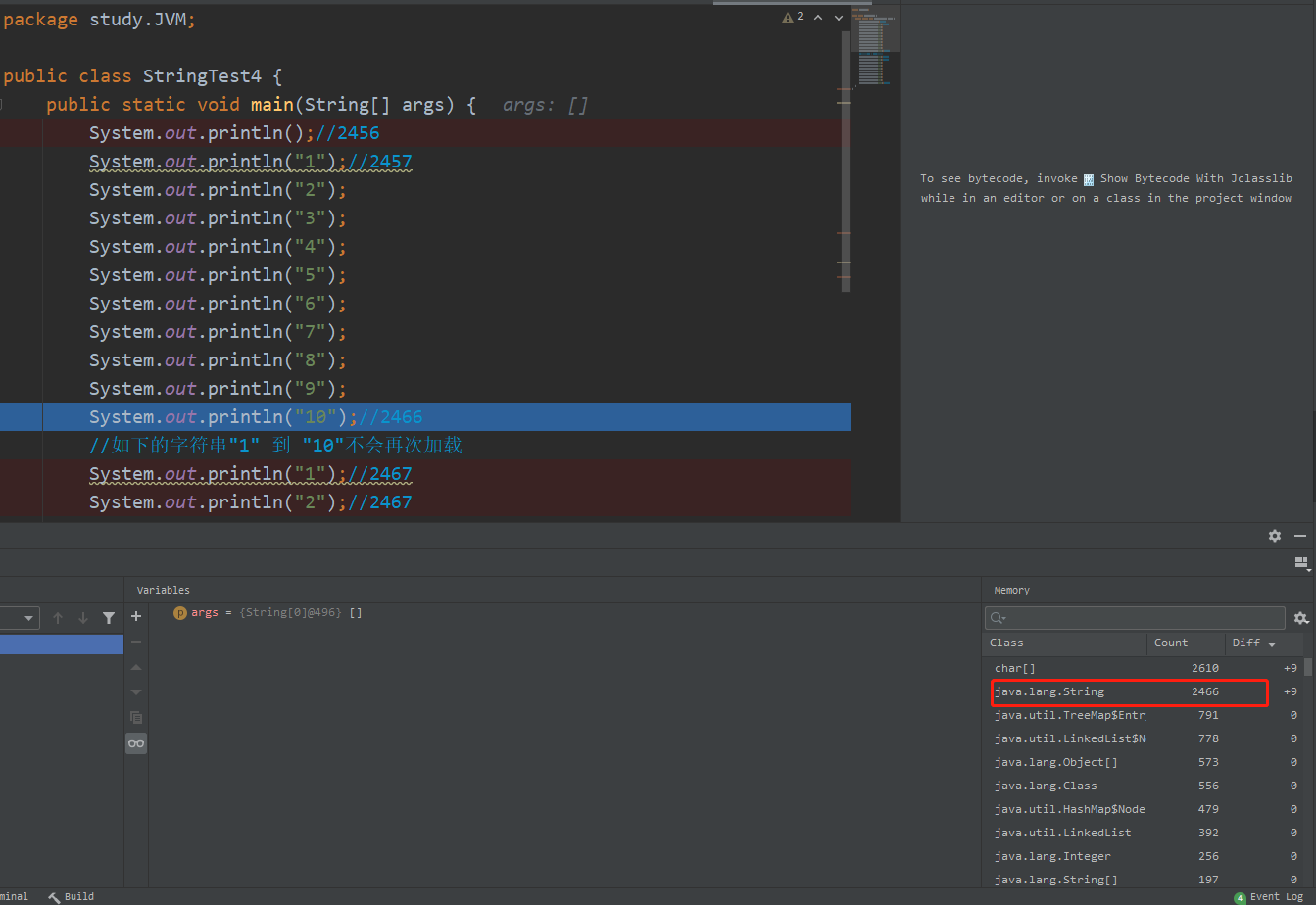Toggle show watches glasses icon
This screenshot has width=1316, height=905.
tap(136, 743)
